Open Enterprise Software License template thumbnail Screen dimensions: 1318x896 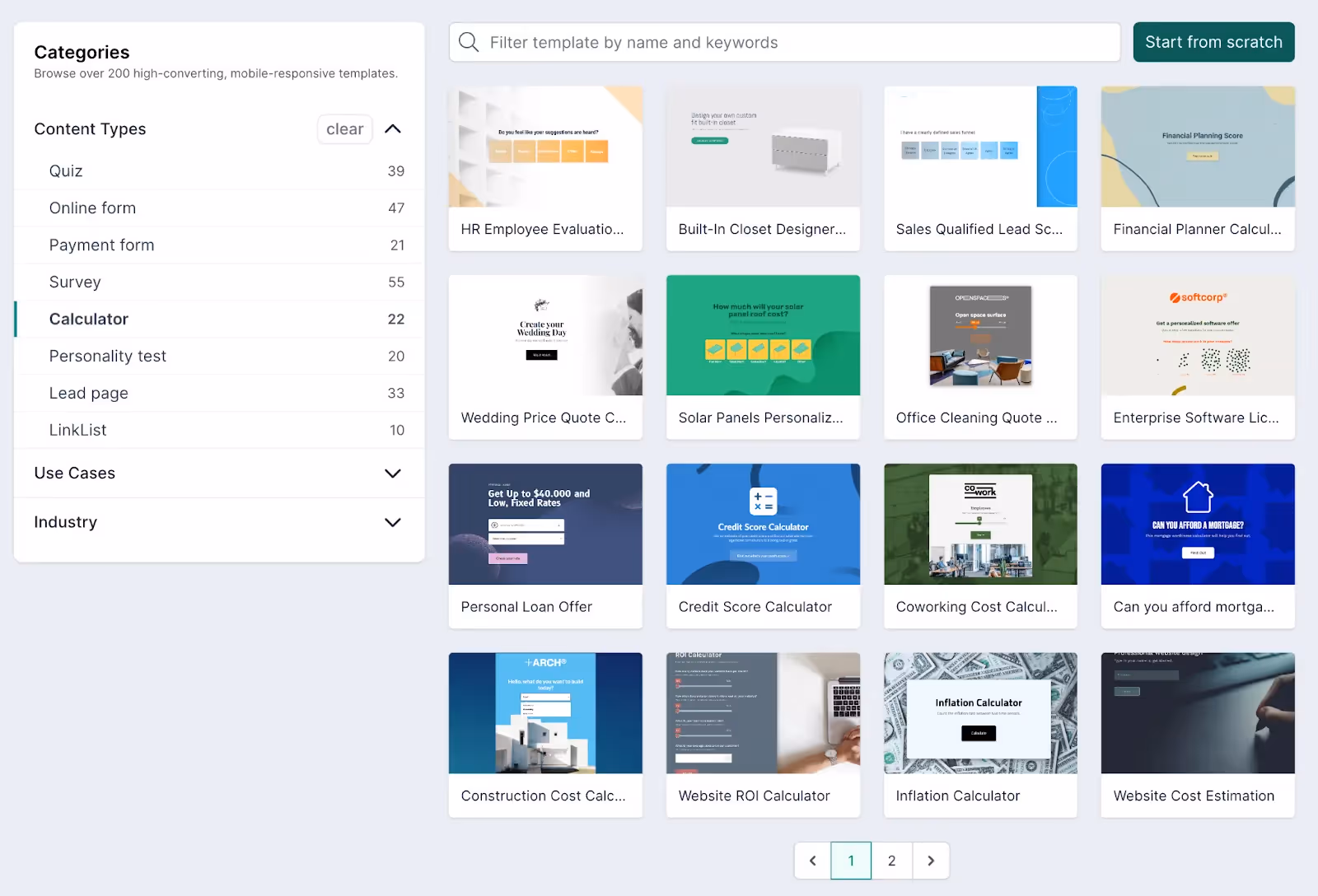point(1198,335)
